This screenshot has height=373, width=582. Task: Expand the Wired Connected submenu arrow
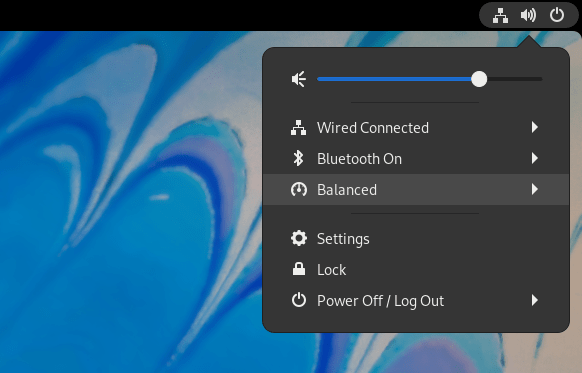(534, 127)
